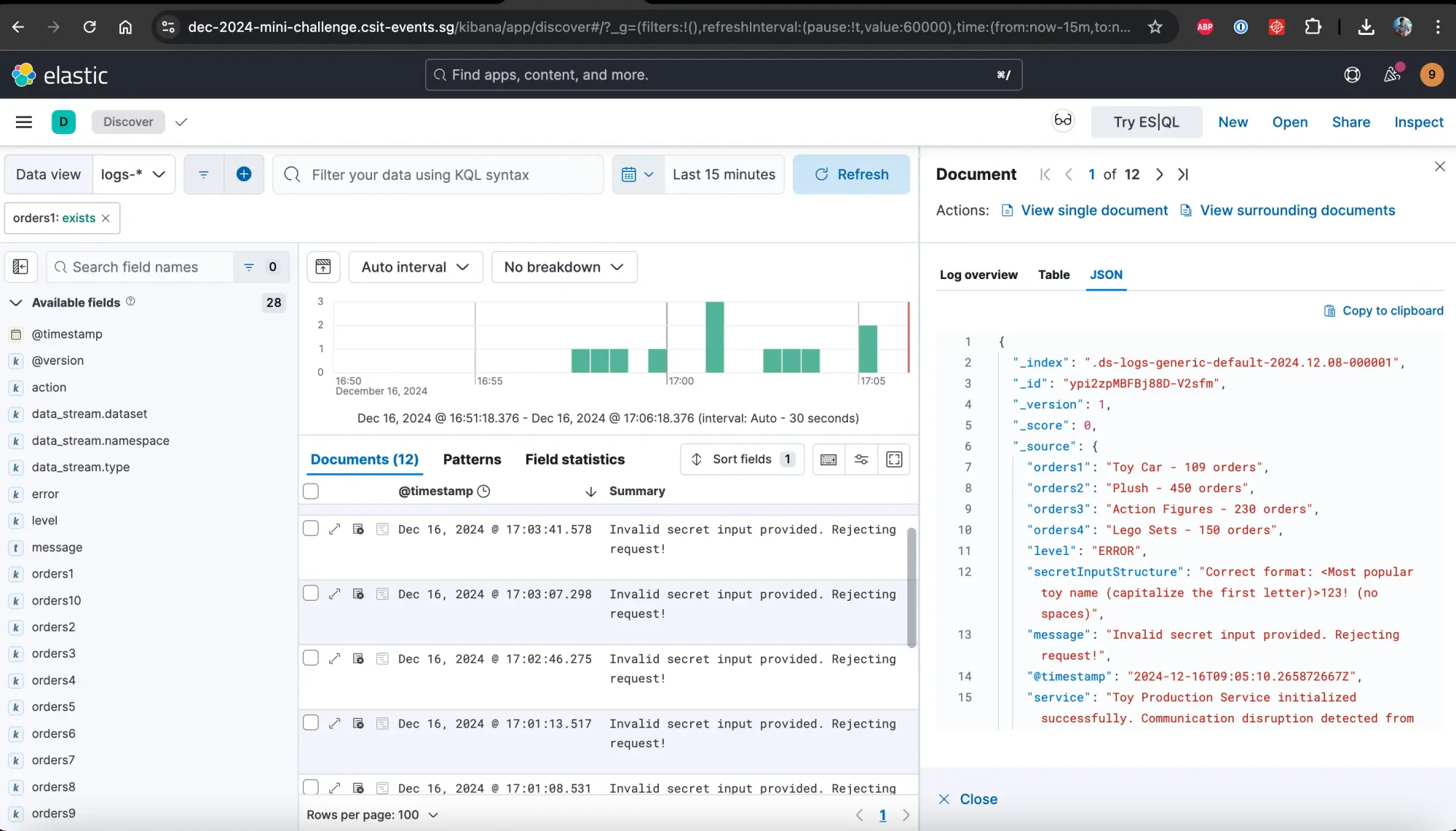The image size is (1456, 831).
Task: Open the Sort fields popover
Action: [x=742, y=460]
